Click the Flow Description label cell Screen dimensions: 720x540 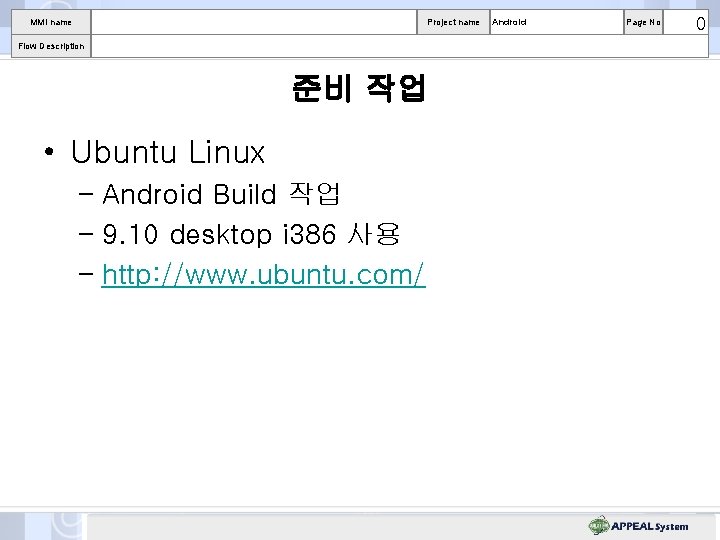51,46
